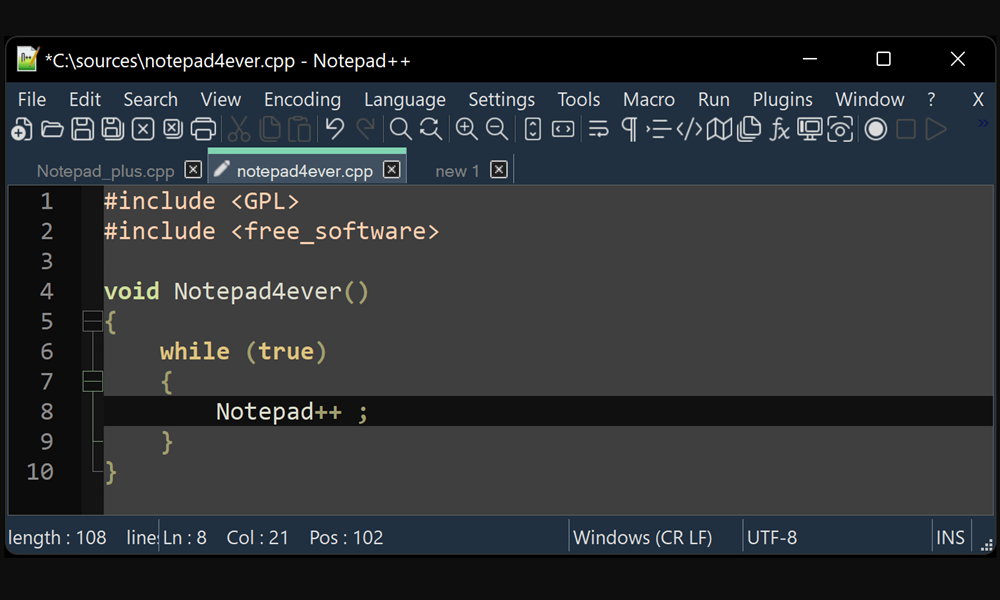Click the Close file toolbar icon
The height and width of the screenshot is (600, 1000).
pos(143,129)
